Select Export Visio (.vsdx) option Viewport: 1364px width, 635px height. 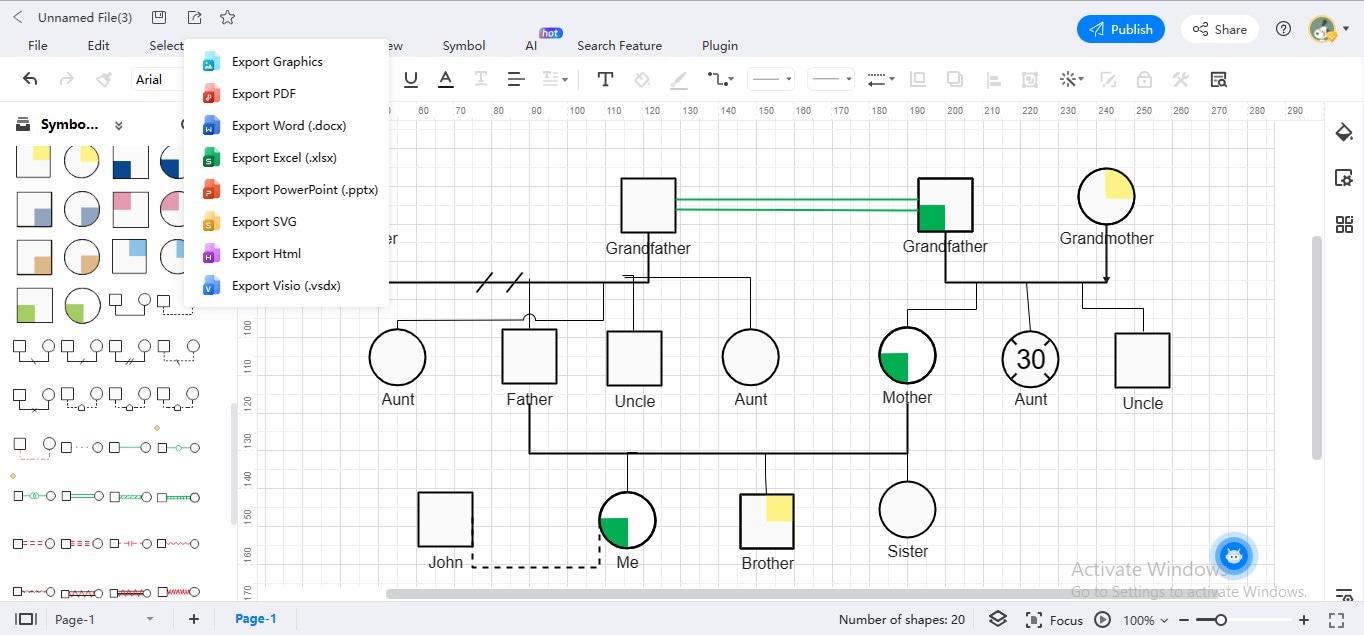tap(286, 286)
